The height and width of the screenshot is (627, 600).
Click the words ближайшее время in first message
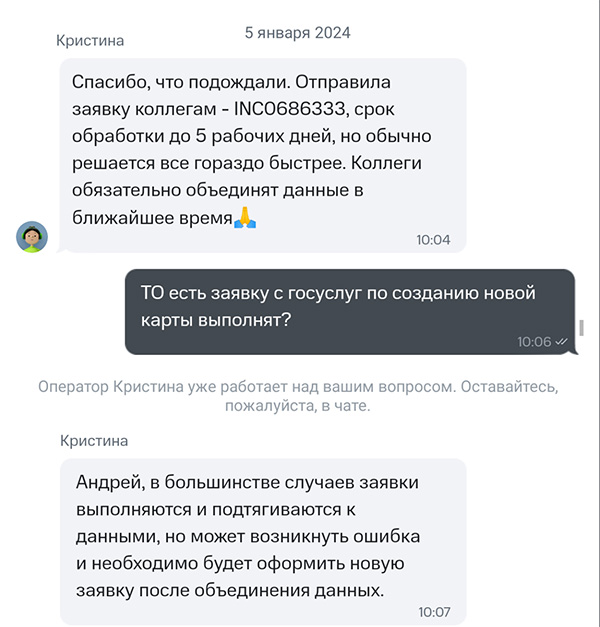tap(152, 217)
